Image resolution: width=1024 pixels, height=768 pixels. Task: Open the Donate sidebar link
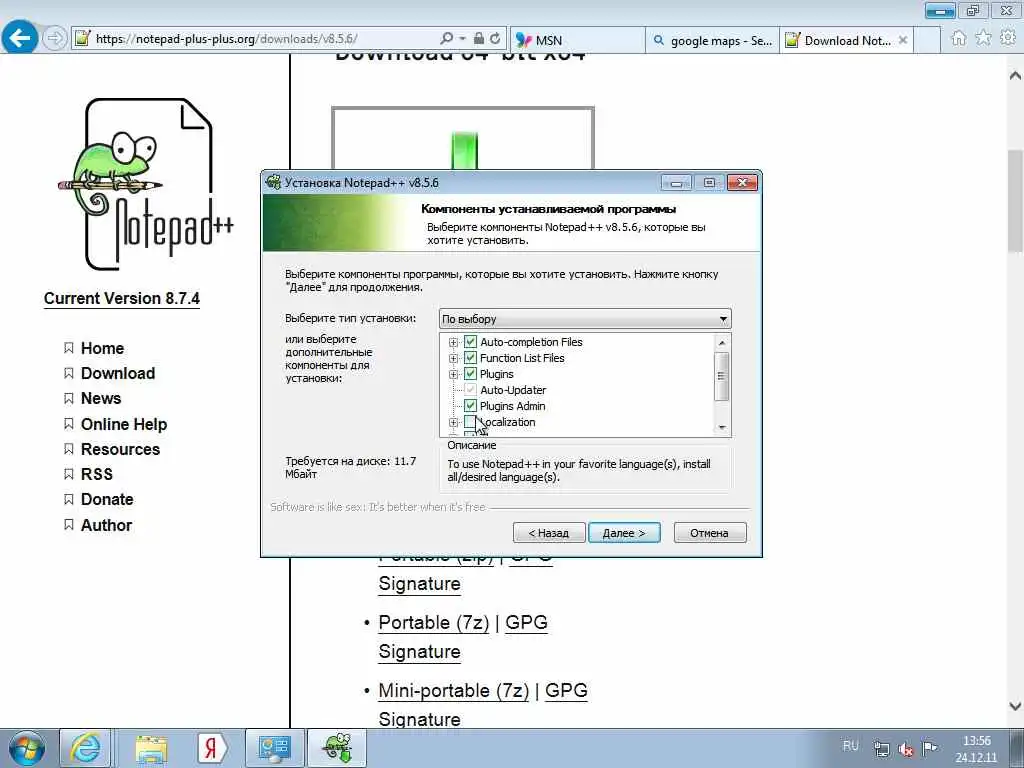pyautogui.click(x=107, y=499)
